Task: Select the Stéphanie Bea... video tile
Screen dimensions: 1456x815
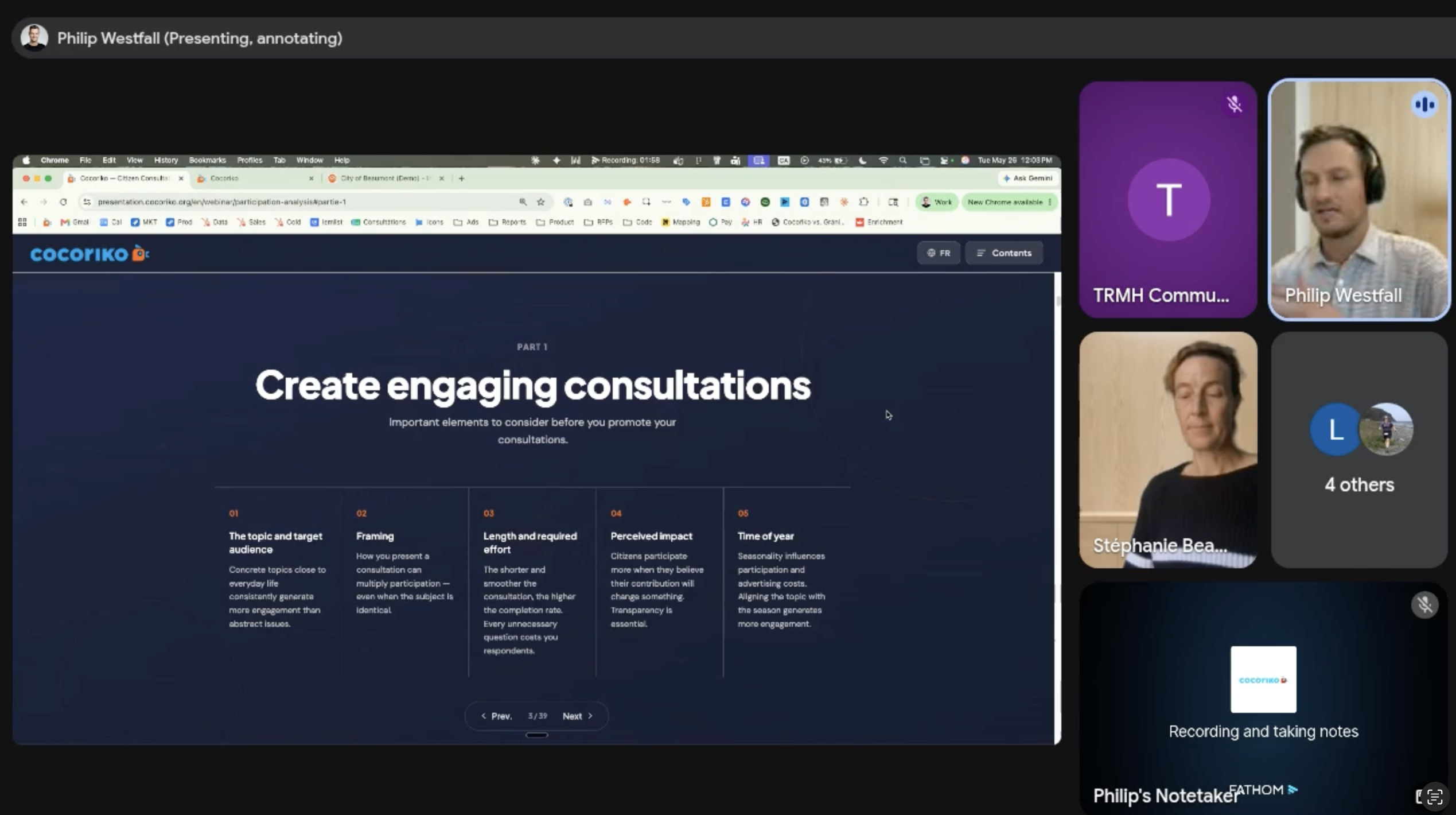Action: (1168, 450)
